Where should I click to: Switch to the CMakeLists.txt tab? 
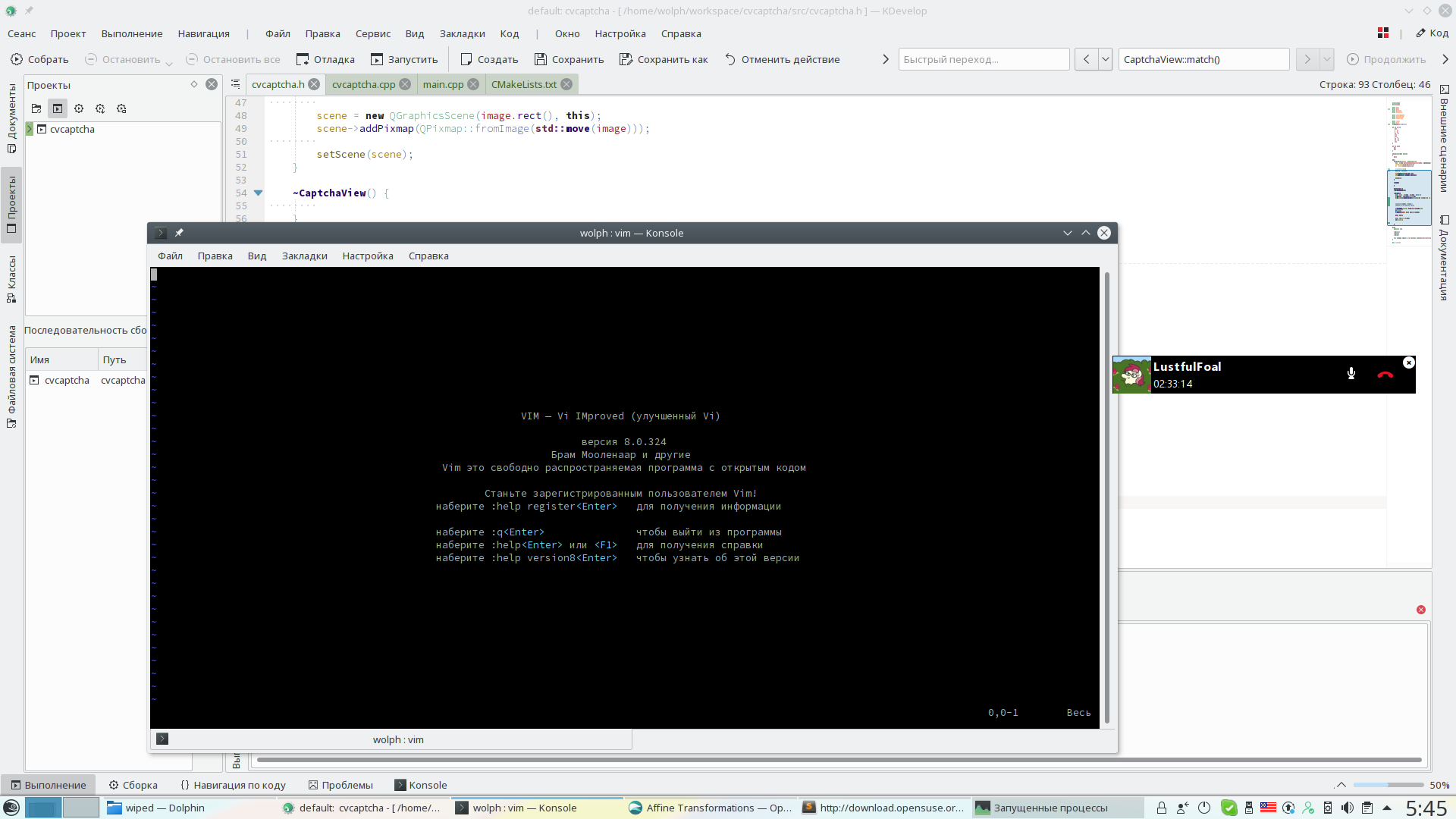[523, 84]
